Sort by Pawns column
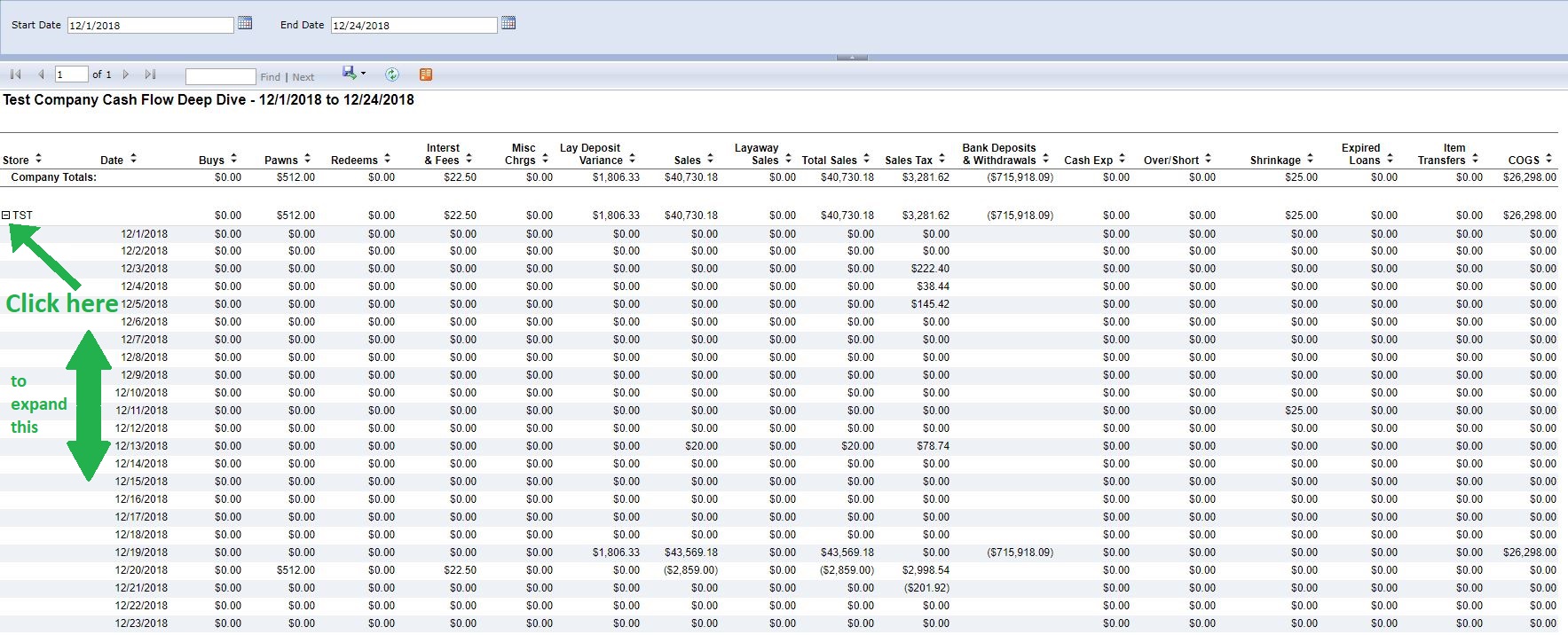Viewport: 1568px width, 635px height. click(x=307, y=159)
